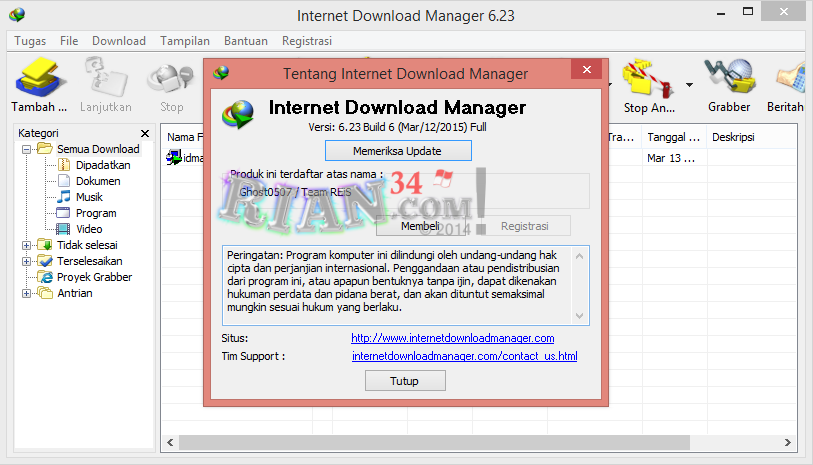
Task: Open the contact_us.html support link
Action: coord(465,356)
